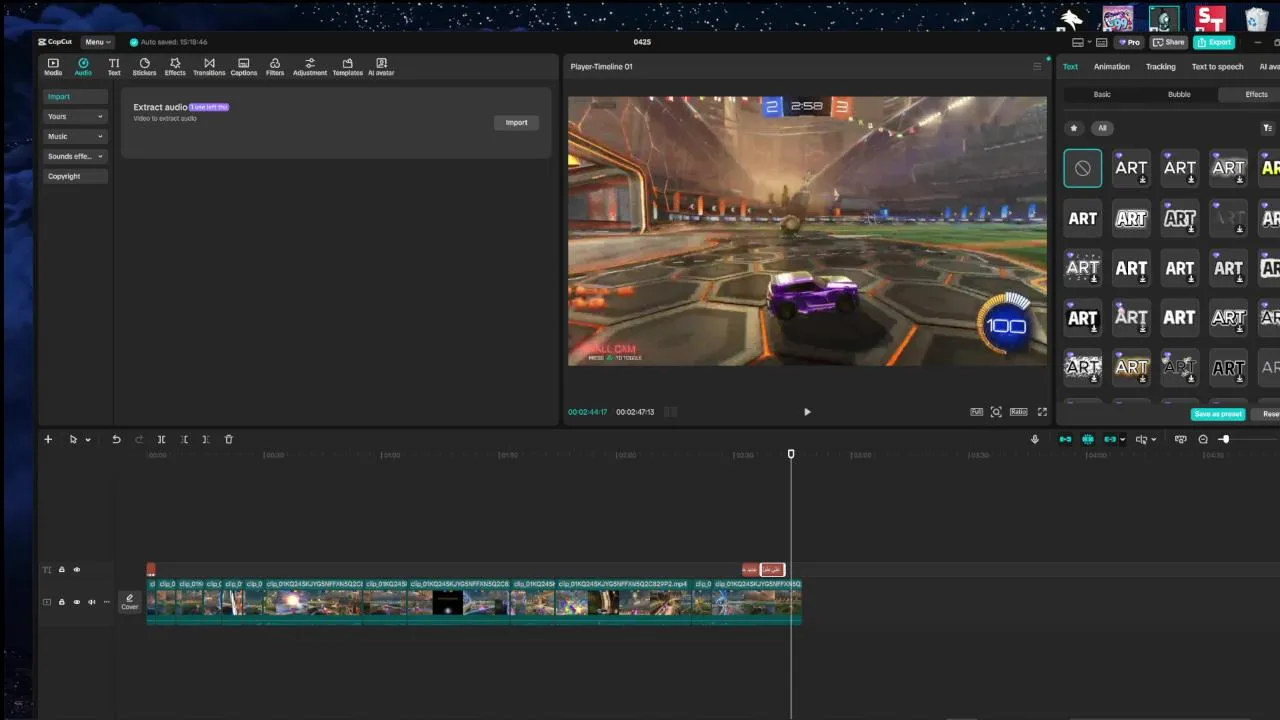
Task: Click the zoom-out magnifier on timeline
Action: (1203, 439)
